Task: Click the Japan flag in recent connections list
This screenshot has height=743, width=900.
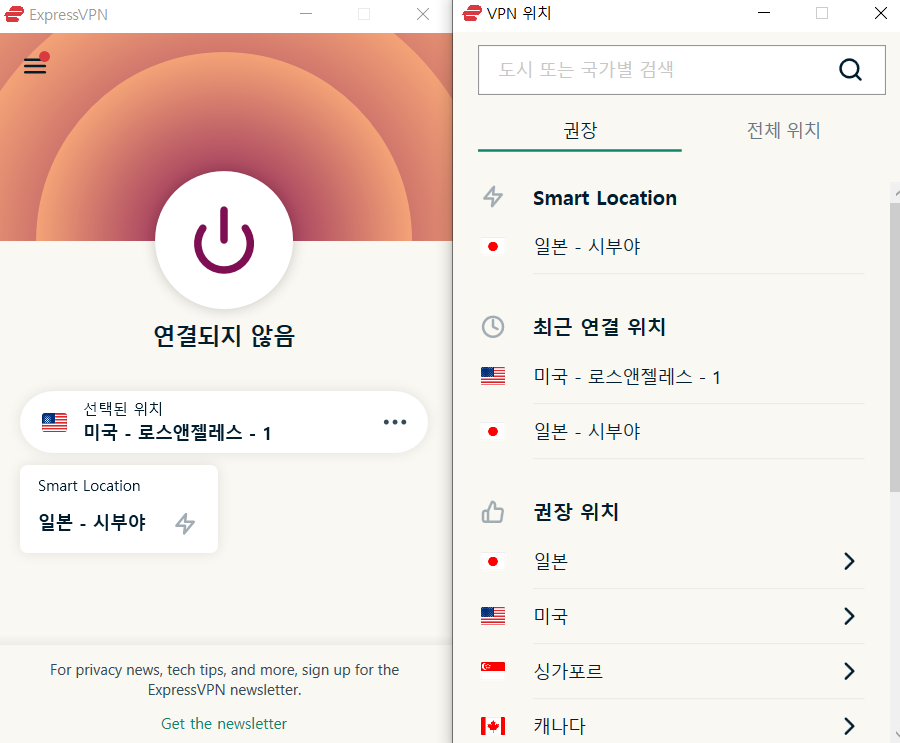Action: (x=492, y=432)
